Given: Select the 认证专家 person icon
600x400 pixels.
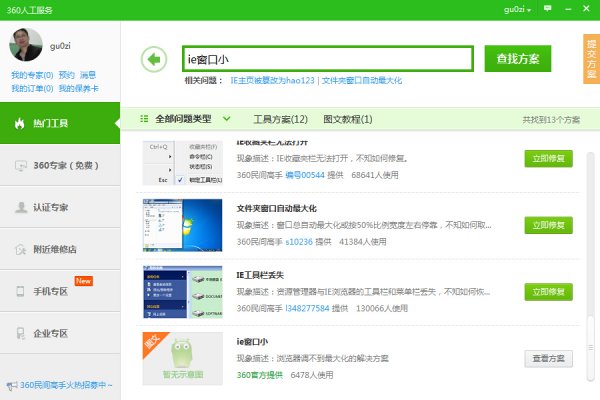Looking at the screenshot, I should point(19,207).
